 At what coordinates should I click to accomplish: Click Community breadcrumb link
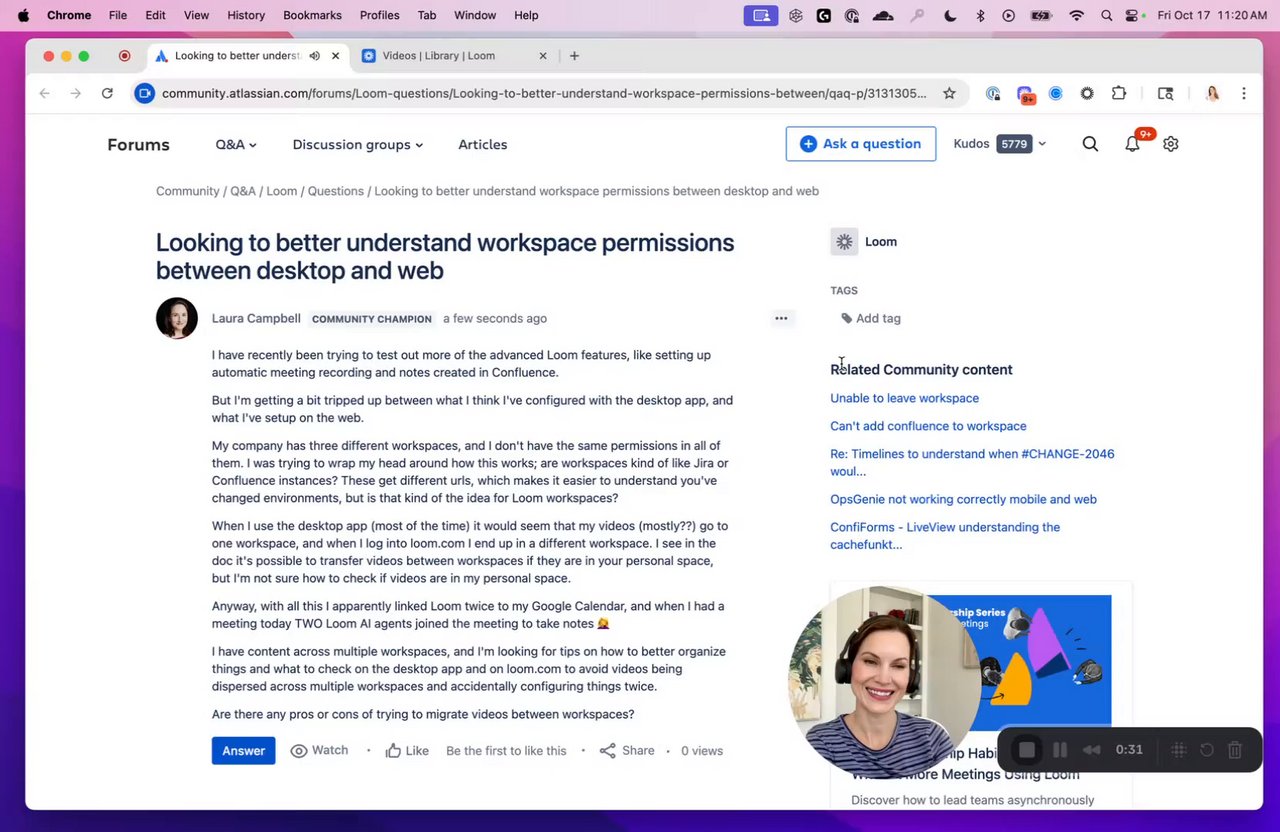pyautogui.click(x=187, y=191)
